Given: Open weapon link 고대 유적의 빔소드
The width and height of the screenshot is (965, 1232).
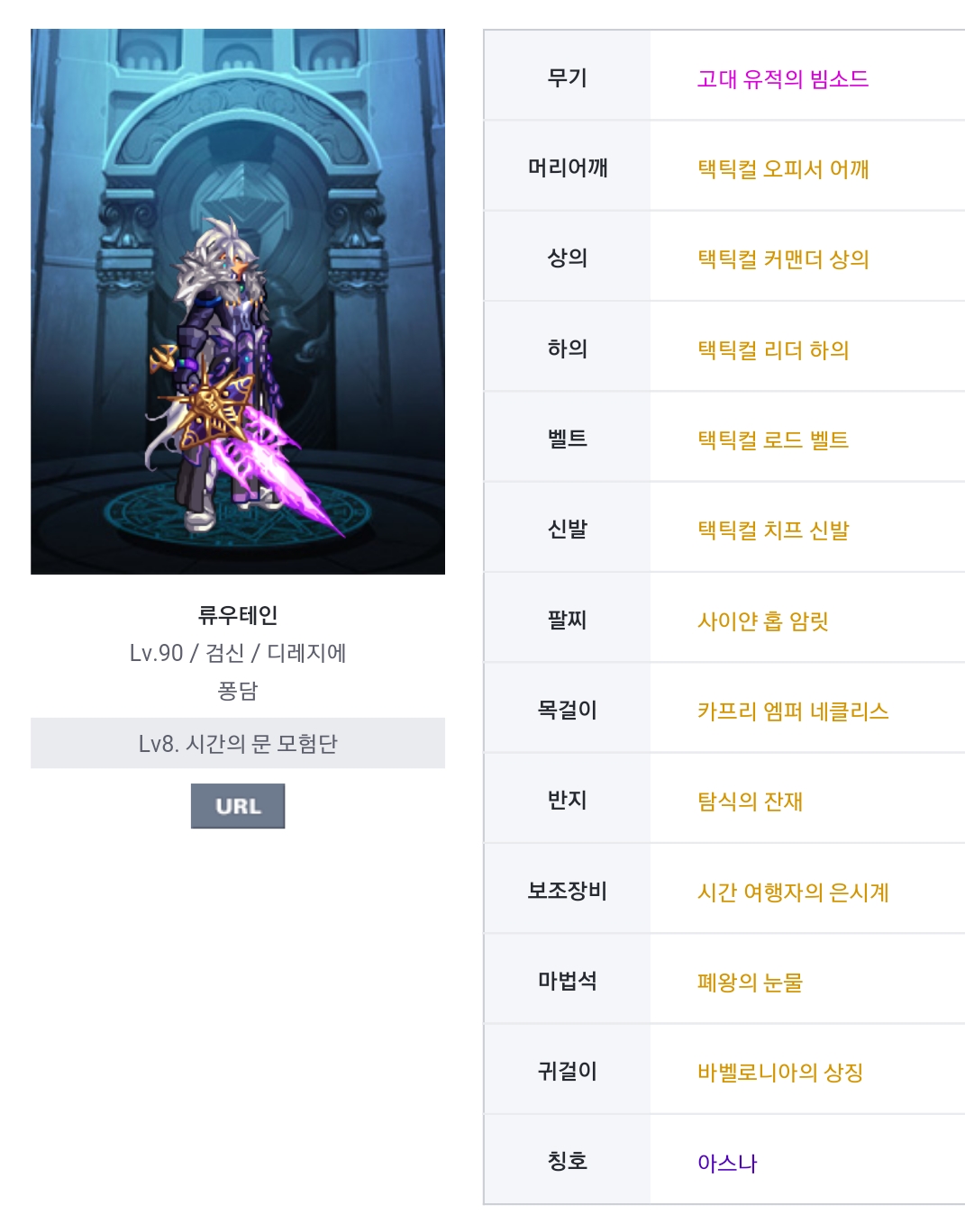Looking at the screenshot, I should click(x=783, y=79).
